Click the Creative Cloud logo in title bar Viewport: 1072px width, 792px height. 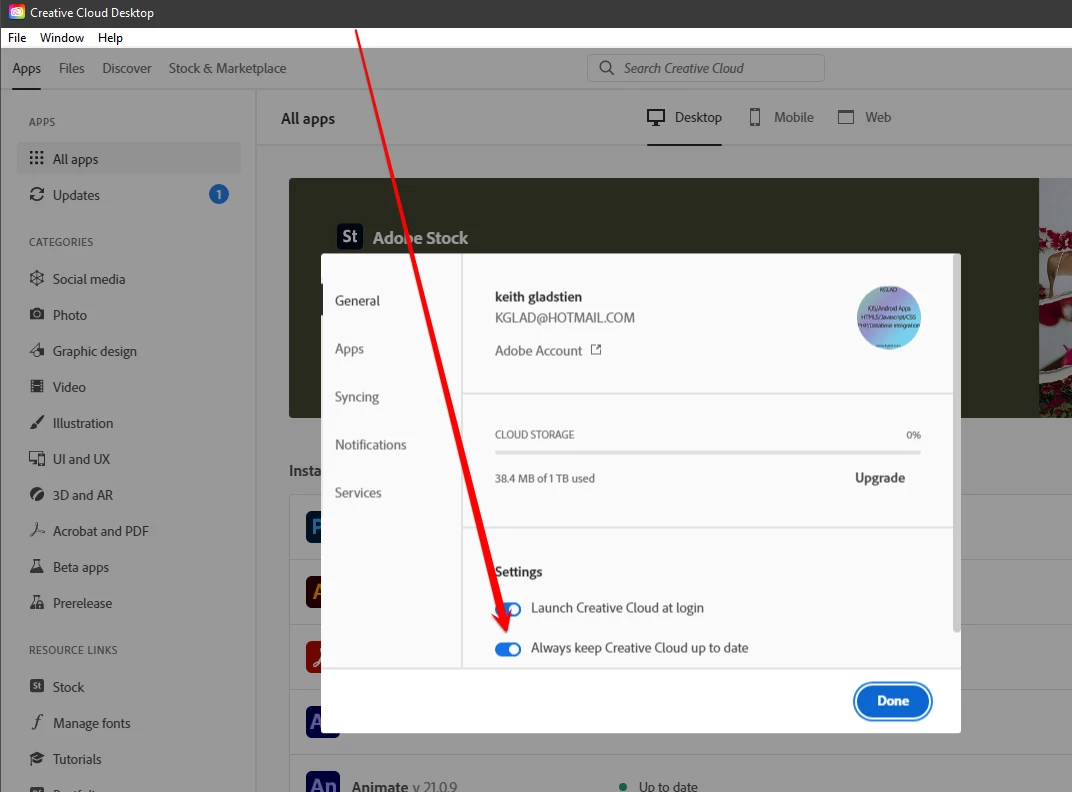tap(16, 12)
